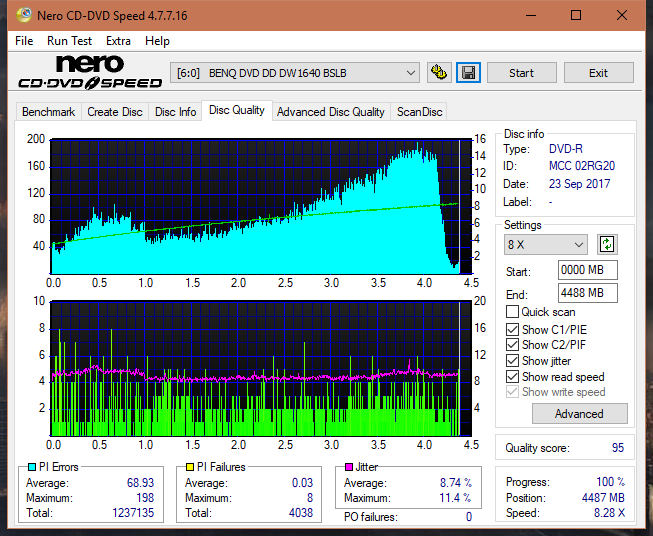Click PI Errors maximum 198

pyautogui.click(x=145, y=498)
